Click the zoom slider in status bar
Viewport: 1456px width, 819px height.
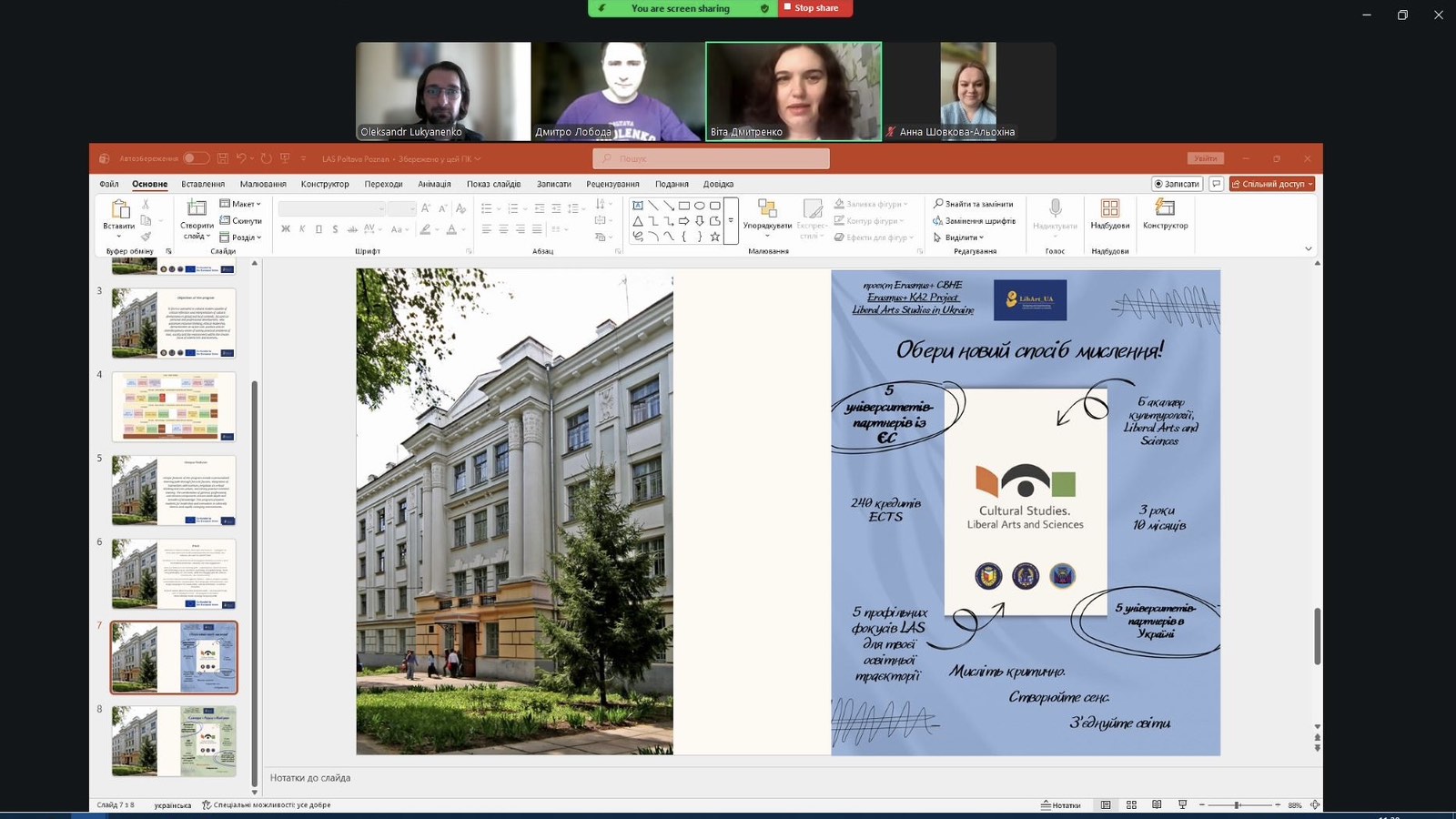(x=1238, y=805)
